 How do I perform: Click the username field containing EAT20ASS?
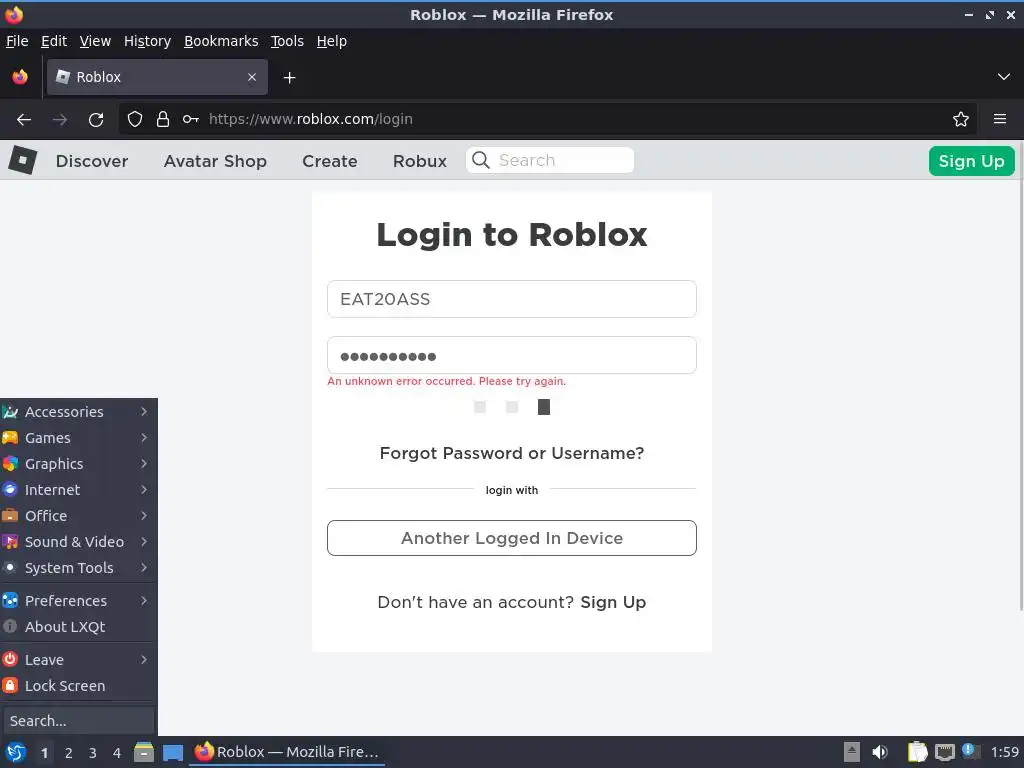tap(511, 299)
